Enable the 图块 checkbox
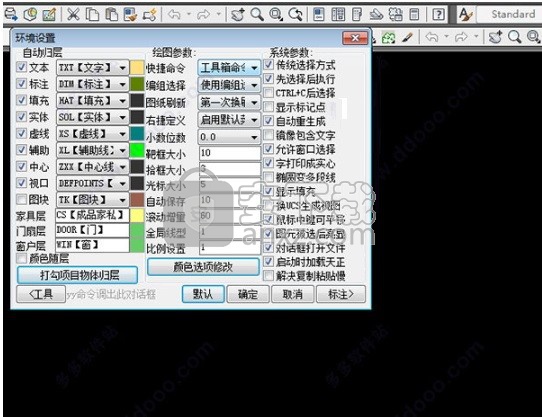 point(21,199)
